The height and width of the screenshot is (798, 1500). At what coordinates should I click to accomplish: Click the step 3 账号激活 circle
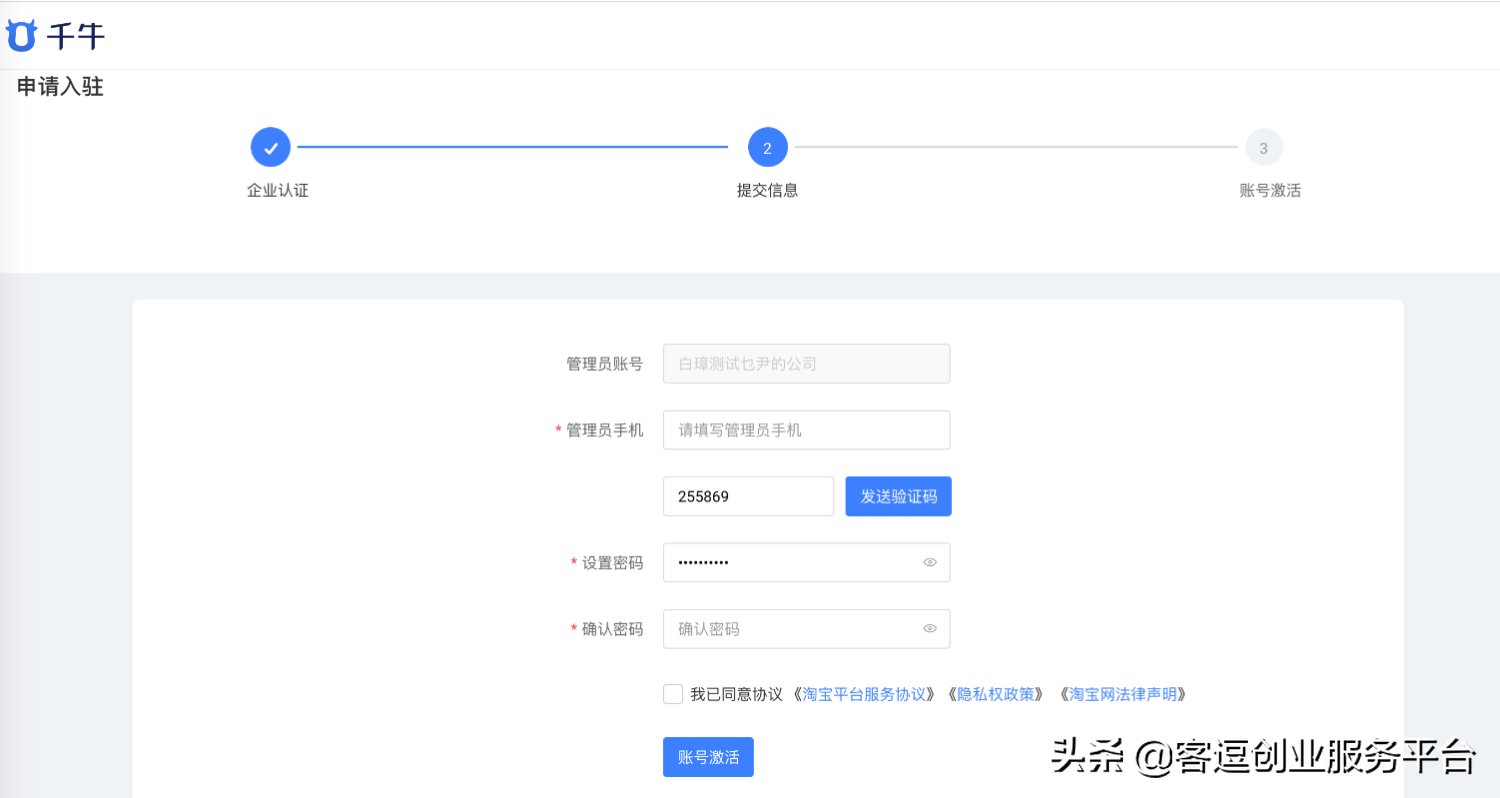tap(1264, 146)
